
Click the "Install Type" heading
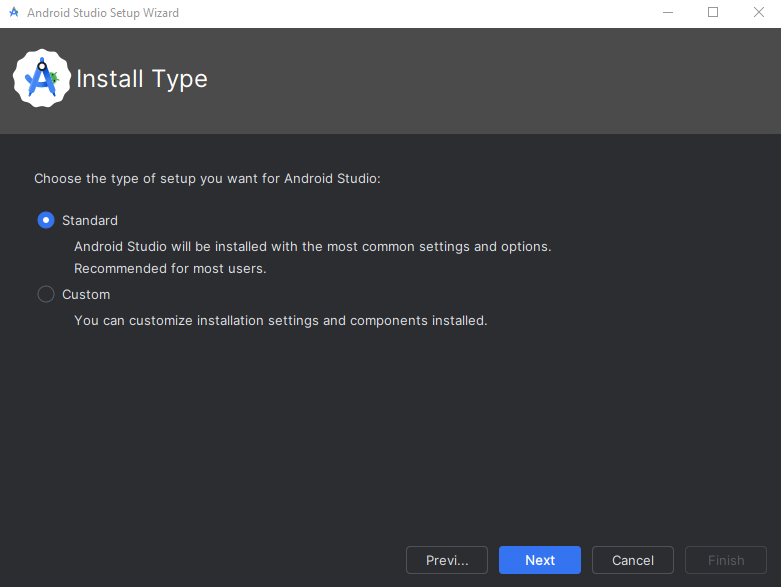(x=142, y=79)
